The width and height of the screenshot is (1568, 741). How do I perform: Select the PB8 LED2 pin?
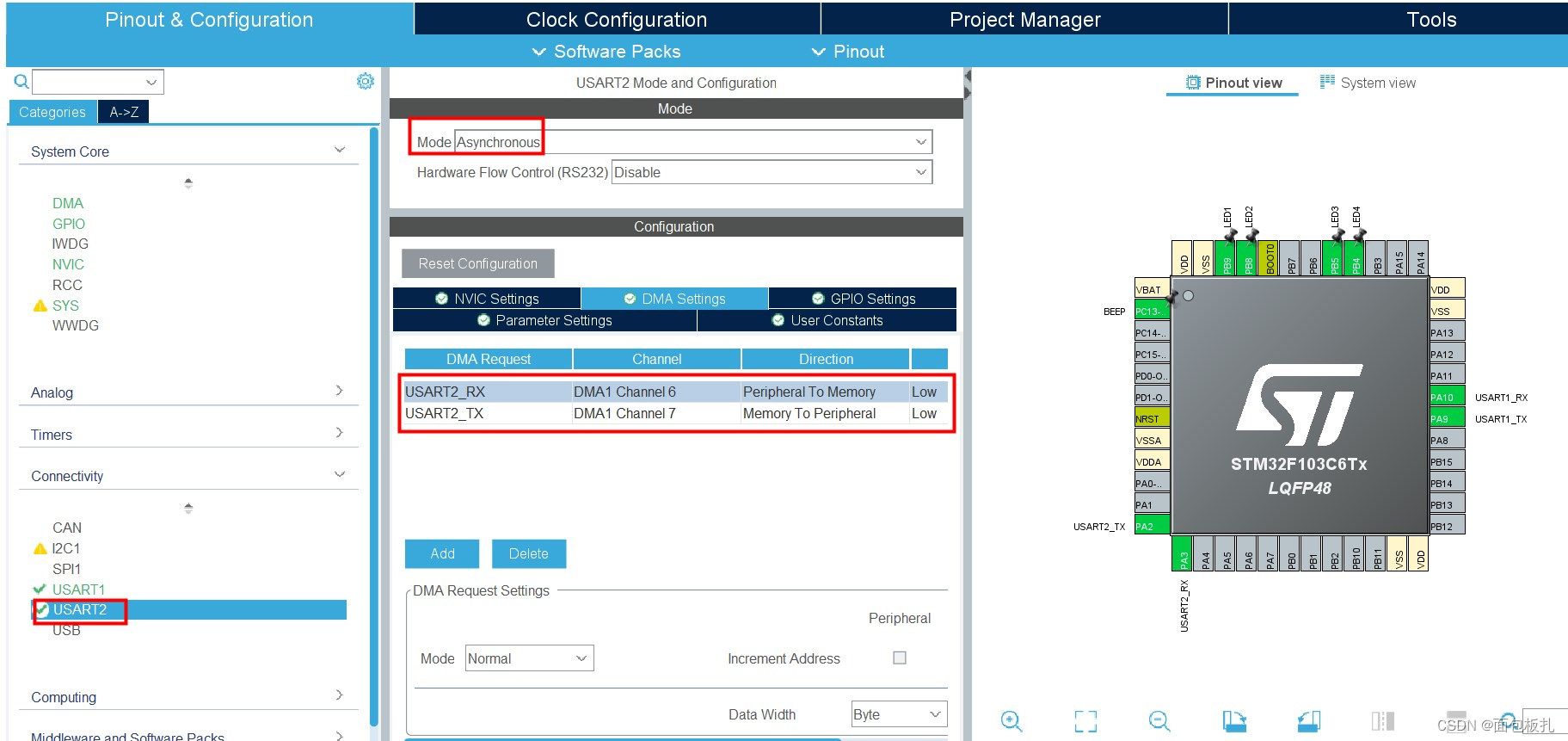[x=1247, y=258]
